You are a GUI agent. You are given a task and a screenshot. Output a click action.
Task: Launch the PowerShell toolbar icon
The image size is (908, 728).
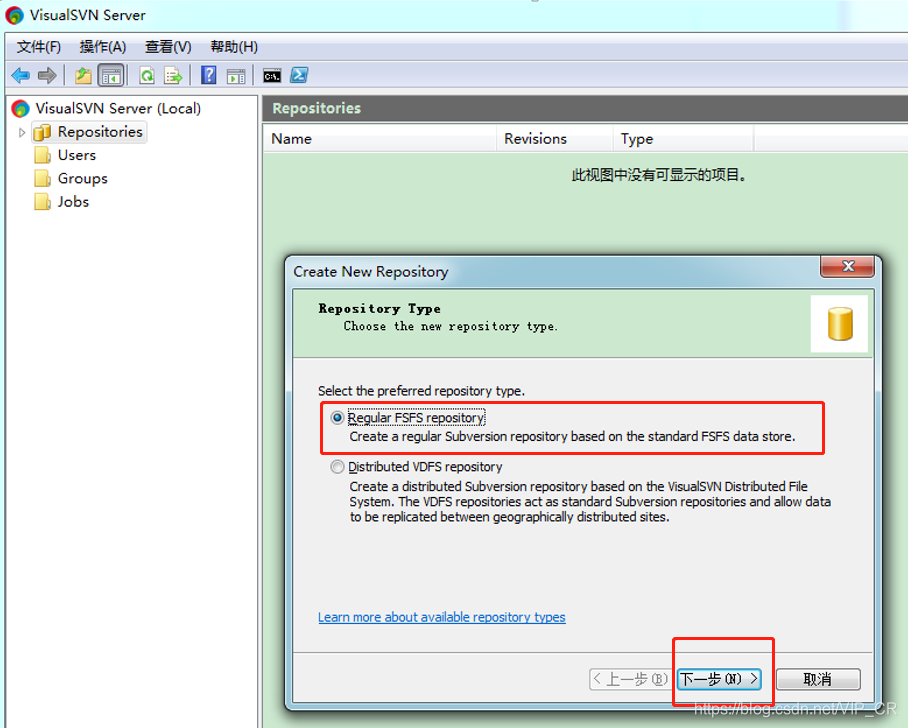[x=299, y=75]
